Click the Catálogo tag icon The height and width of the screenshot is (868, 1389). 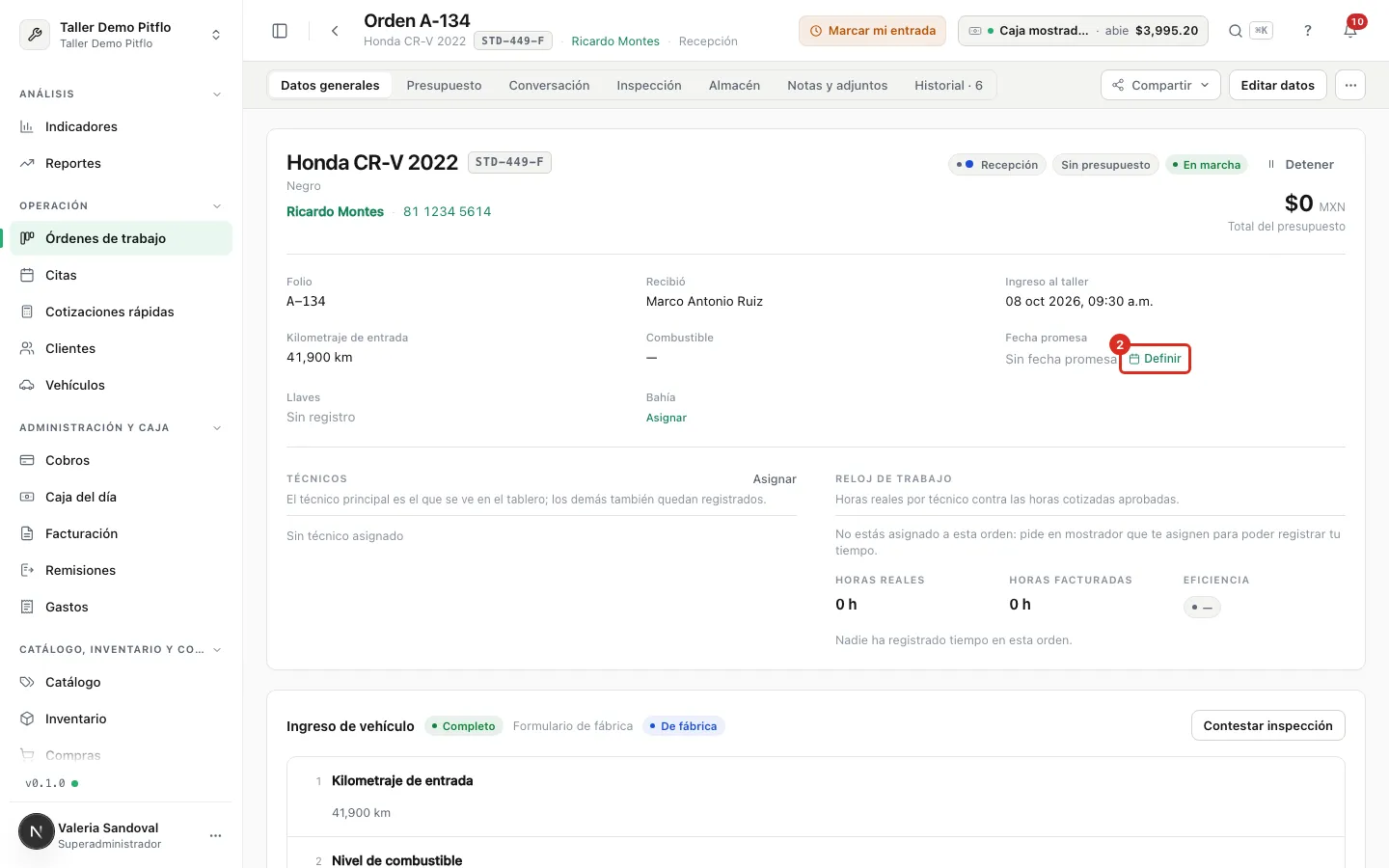tap(27, 682)
